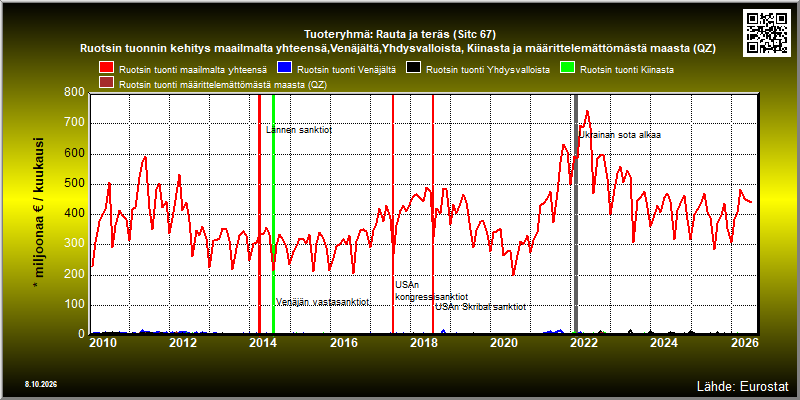Select legend text 'Ruotsin tuonti Venäjältä'

tap(346, 70)
